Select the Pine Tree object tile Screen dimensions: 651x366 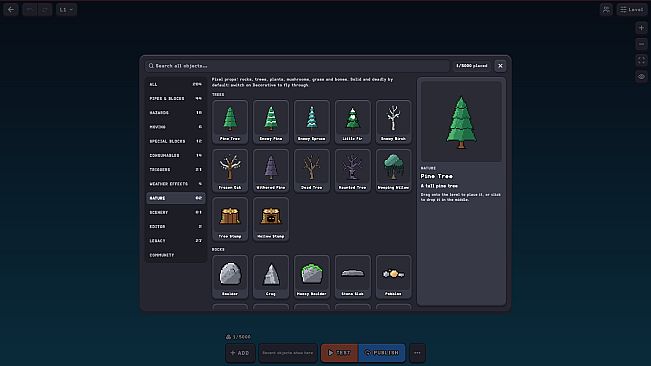[230, 122]
